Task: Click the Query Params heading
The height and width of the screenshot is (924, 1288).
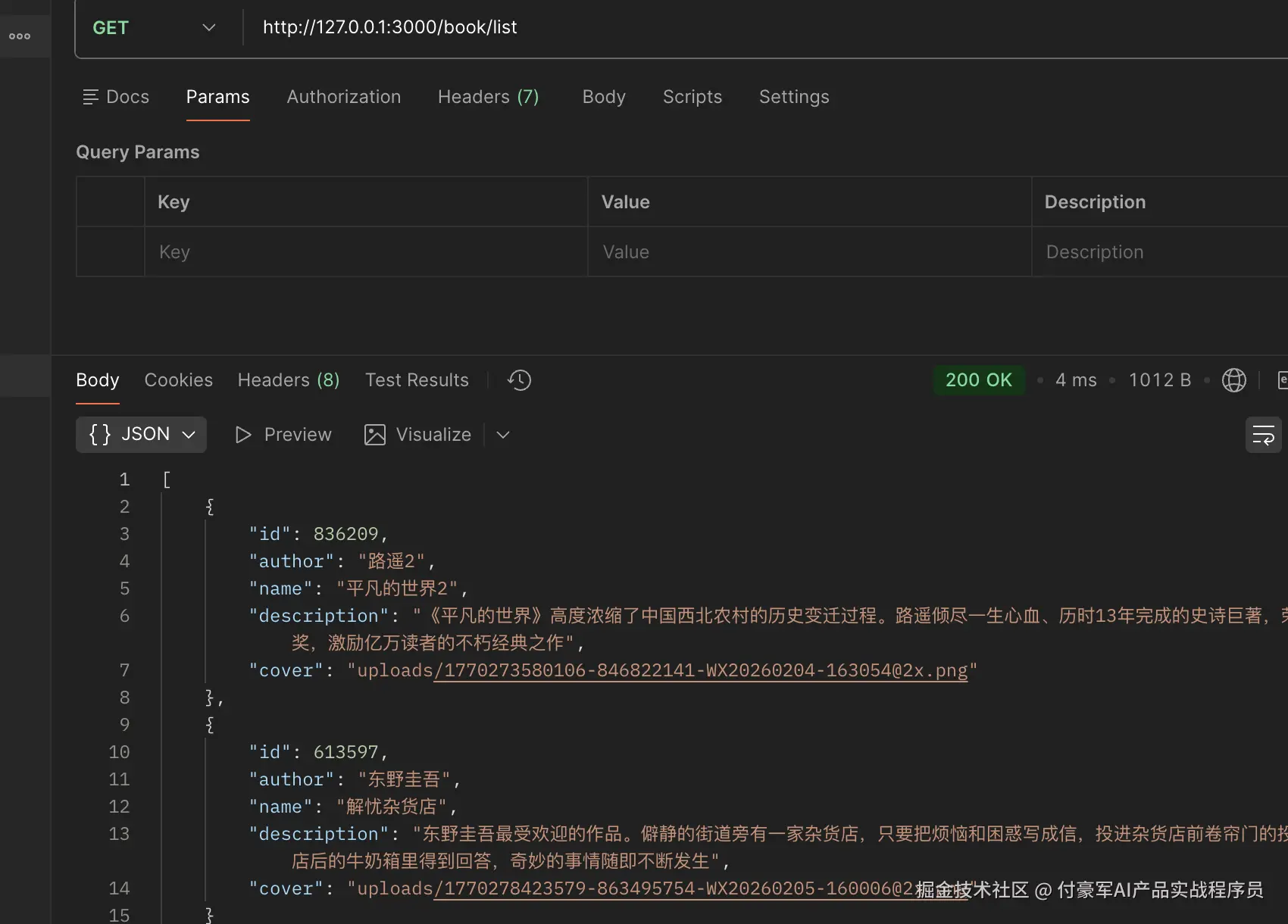Action: click(x=138, y=152)
